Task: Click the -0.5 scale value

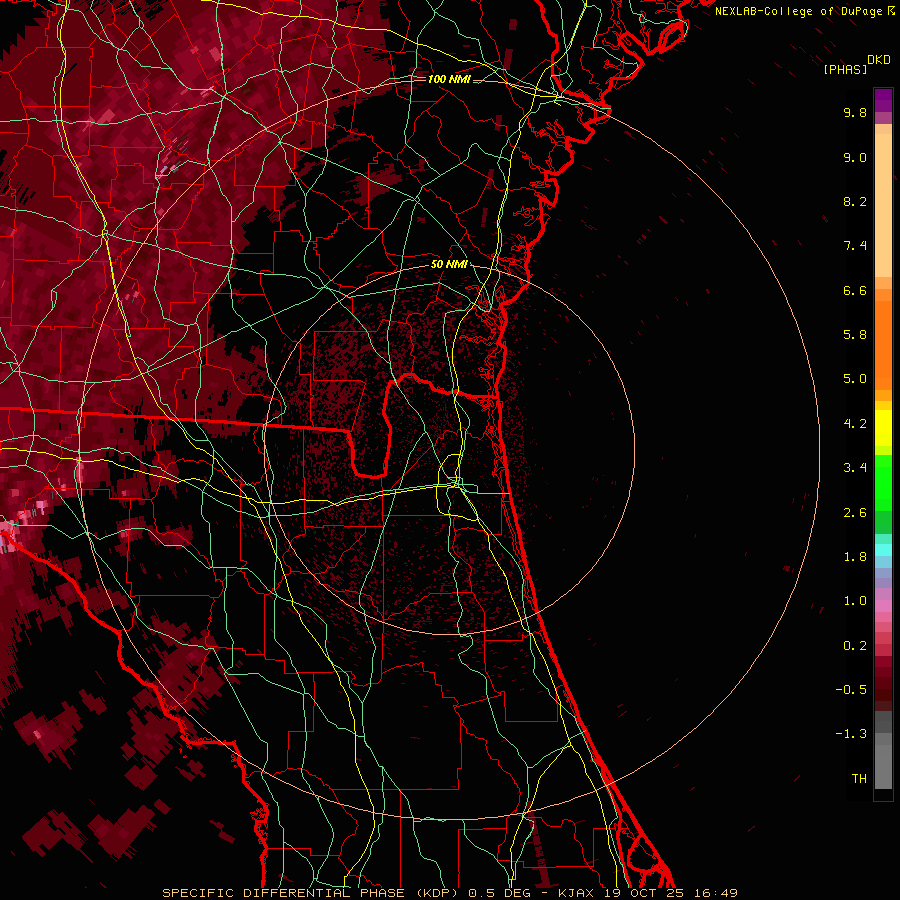Action: click(851, 690)
